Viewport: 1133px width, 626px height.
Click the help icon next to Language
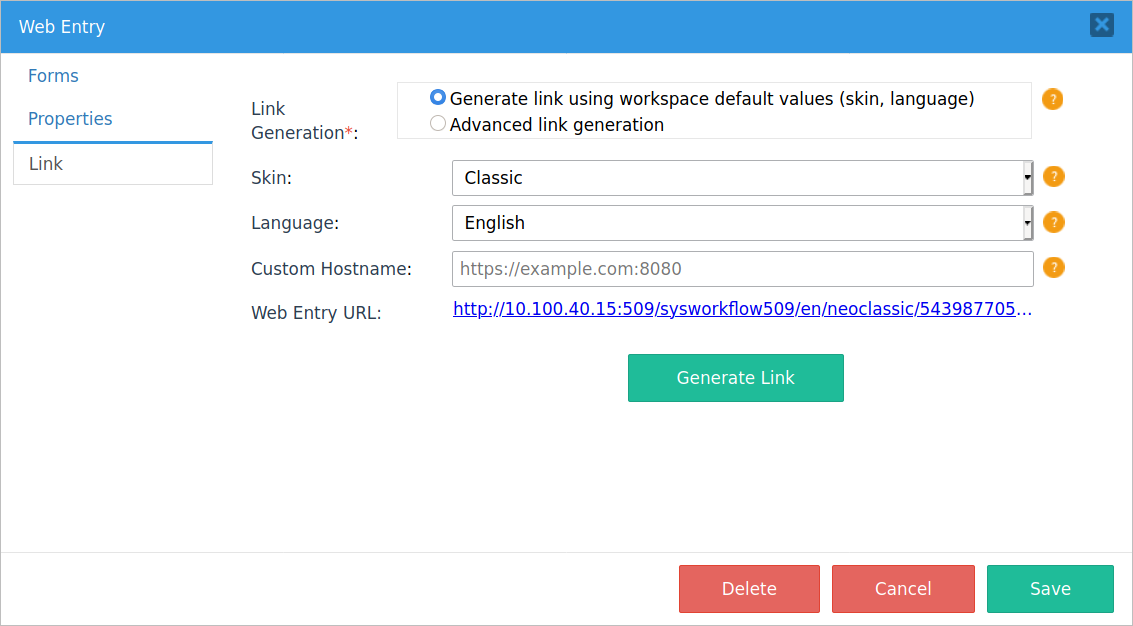coord(1053,222)
